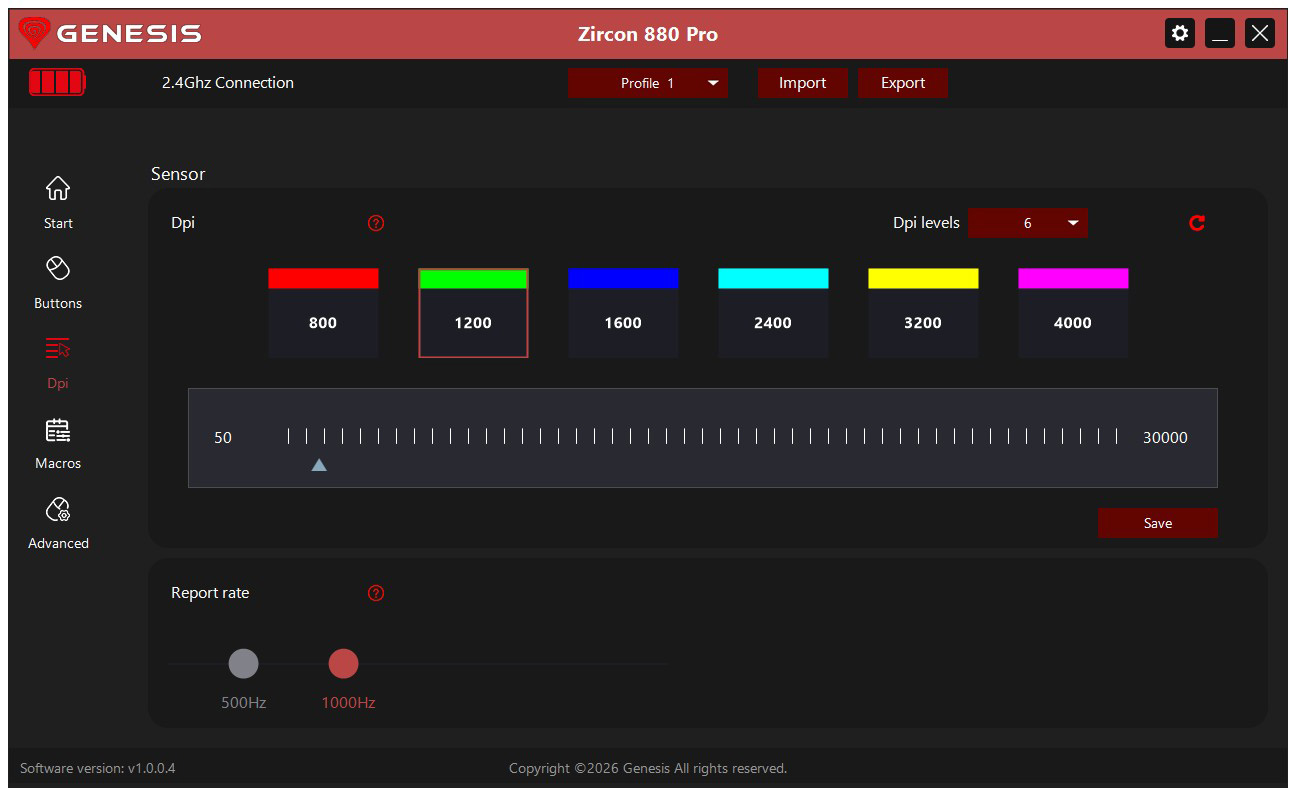The height and width of the screenshot is (794, 1289).
Task: Click the Zircon 880 Pro title
Action: tap(648, 34)
